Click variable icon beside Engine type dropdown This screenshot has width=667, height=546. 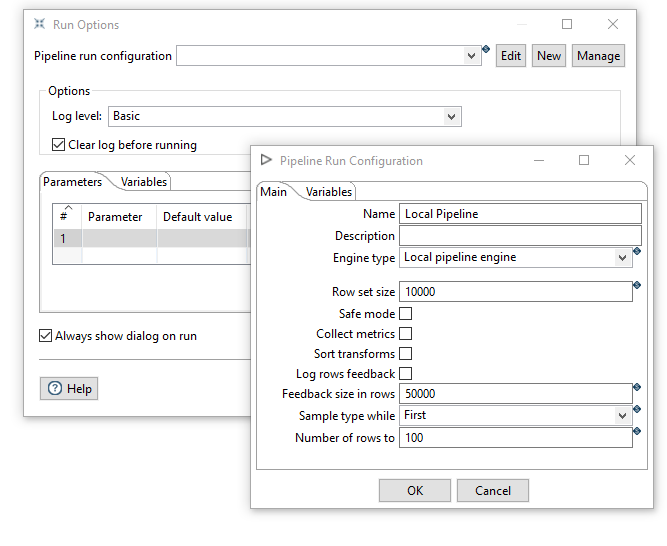pyautogui.click(x=637, y=251)
